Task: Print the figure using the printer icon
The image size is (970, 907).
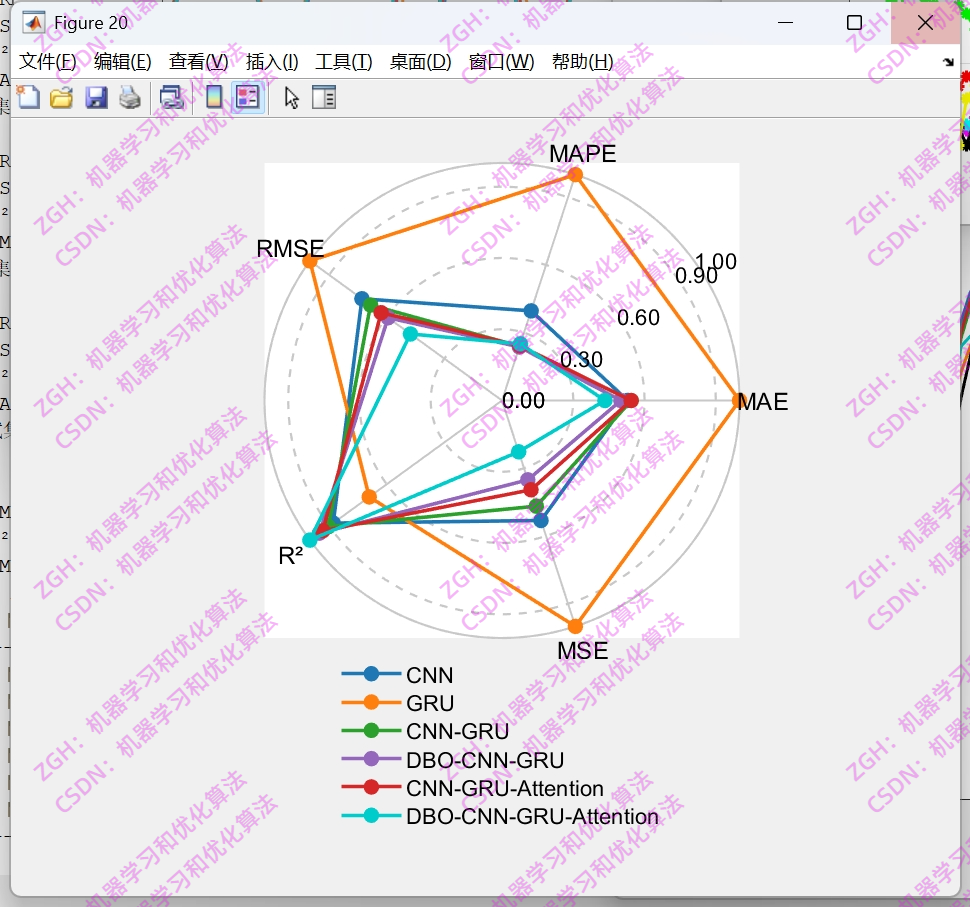Action: point(130,98)
